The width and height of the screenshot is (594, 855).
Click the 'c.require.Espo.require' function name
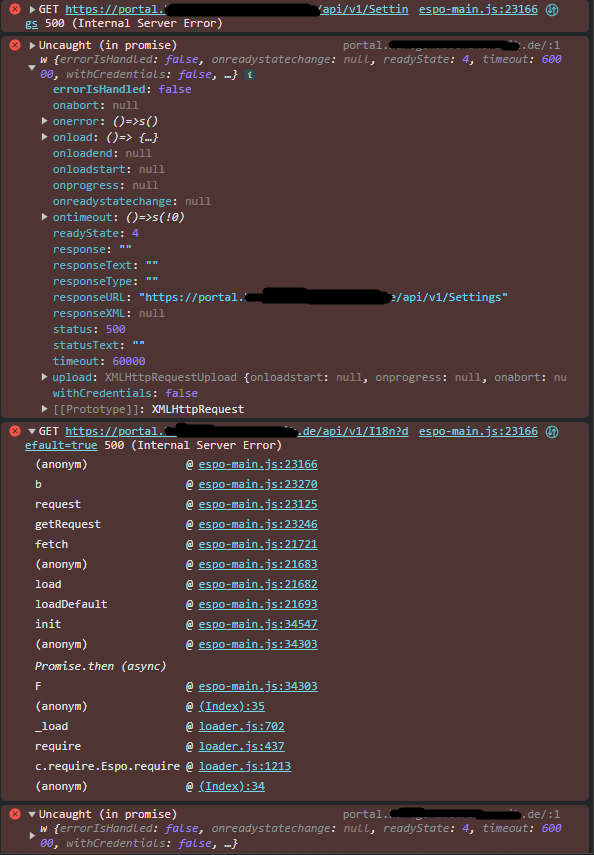click(107, 766)
